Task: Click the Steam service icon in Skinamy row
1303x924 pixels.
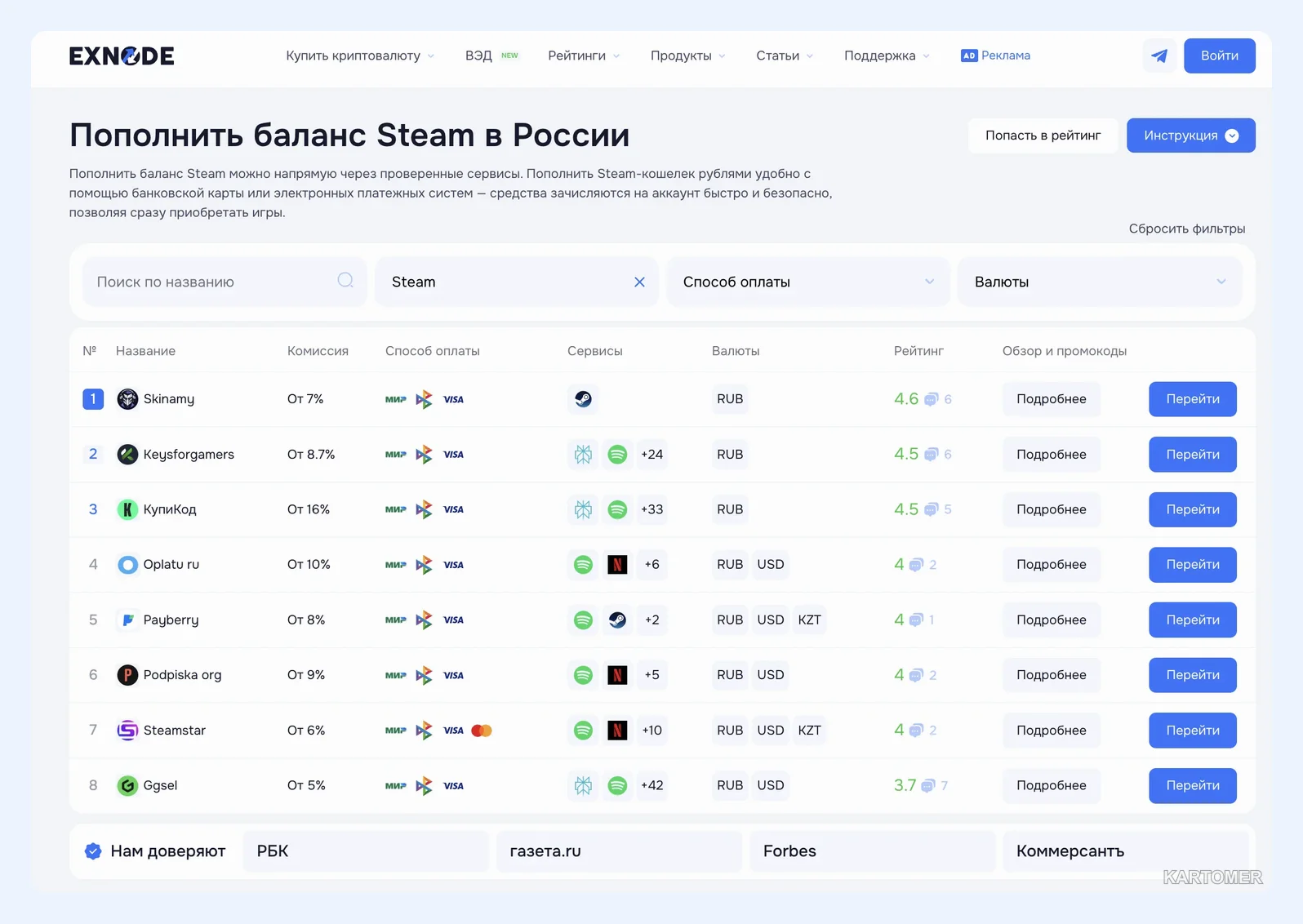Action: tap(583, 399)
